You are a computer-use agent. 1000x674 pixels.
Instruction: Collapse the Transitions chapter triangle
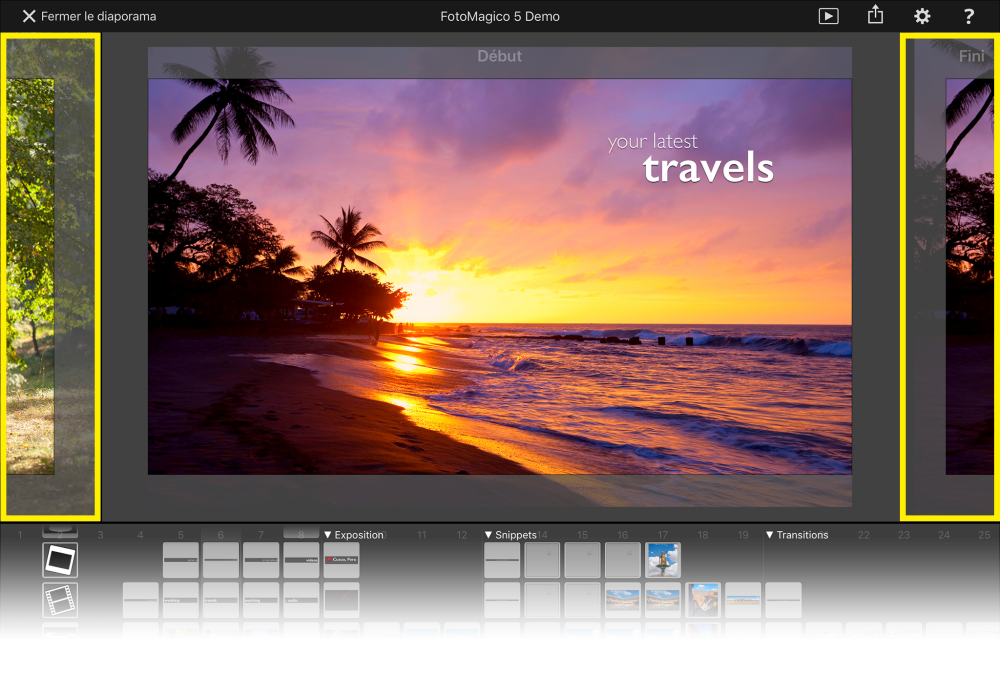pos(770,535)
